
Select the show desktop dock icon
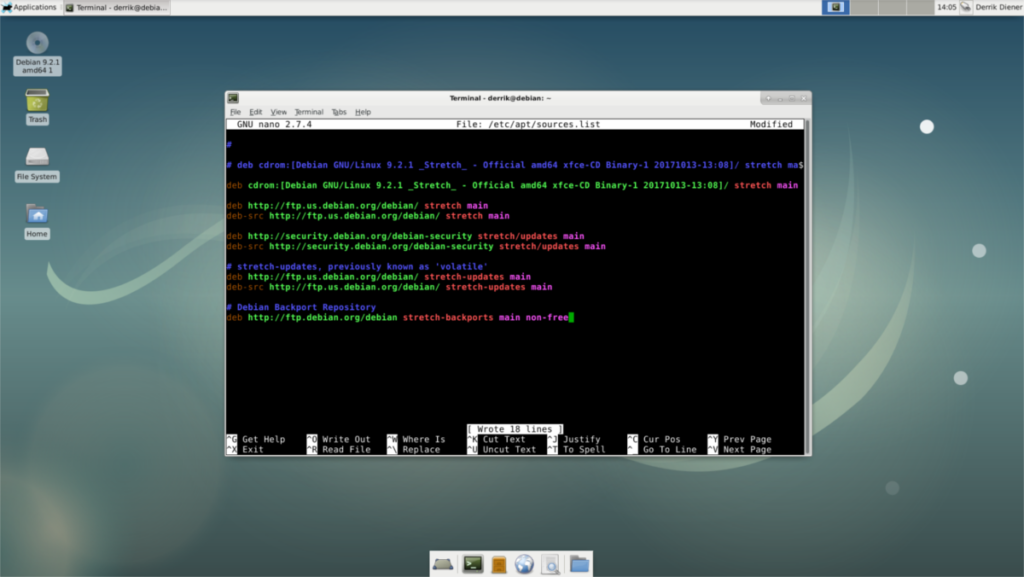tap(443, 564)
